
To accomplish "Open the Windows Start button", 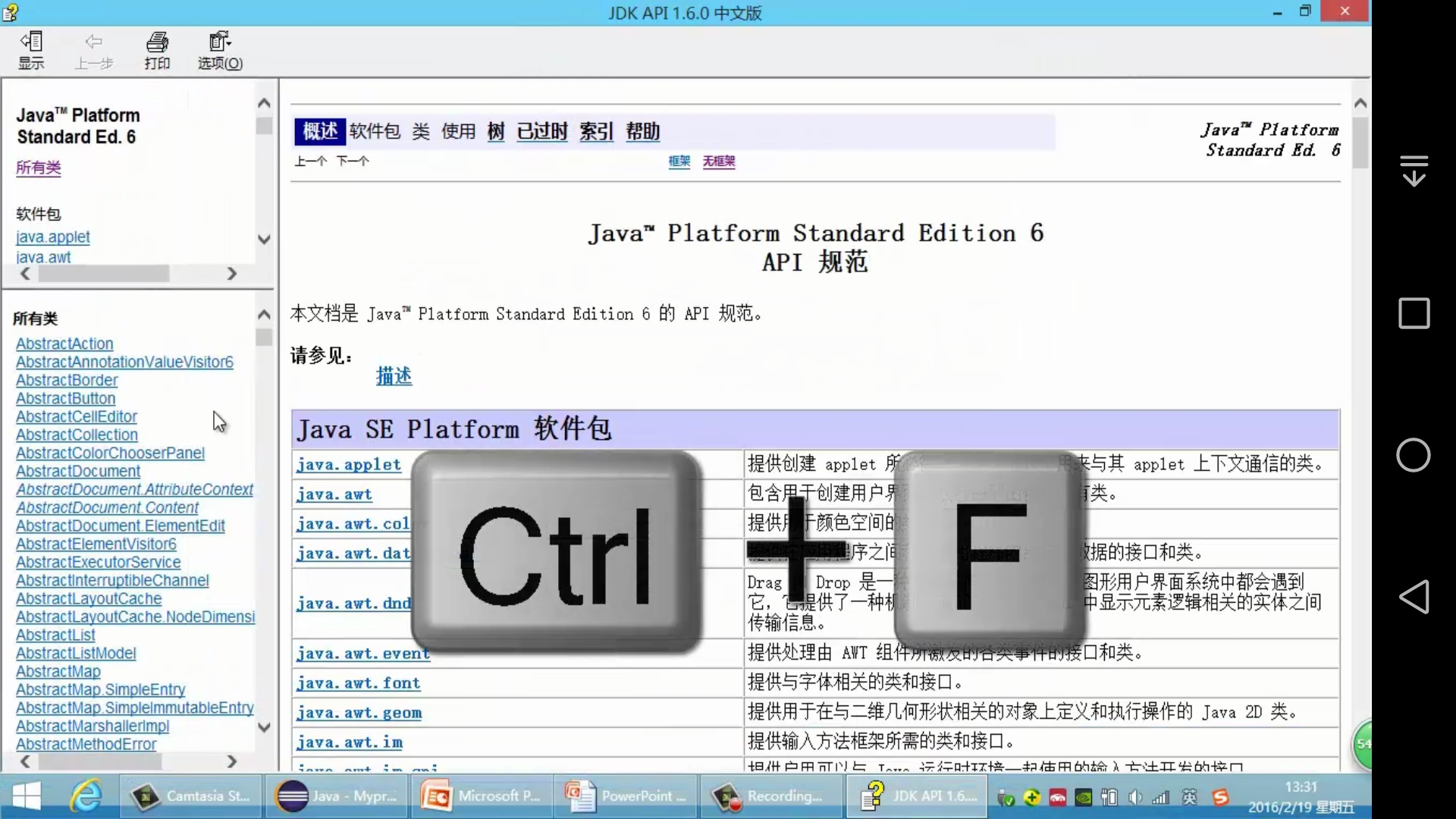I will (x=27, y=796).
